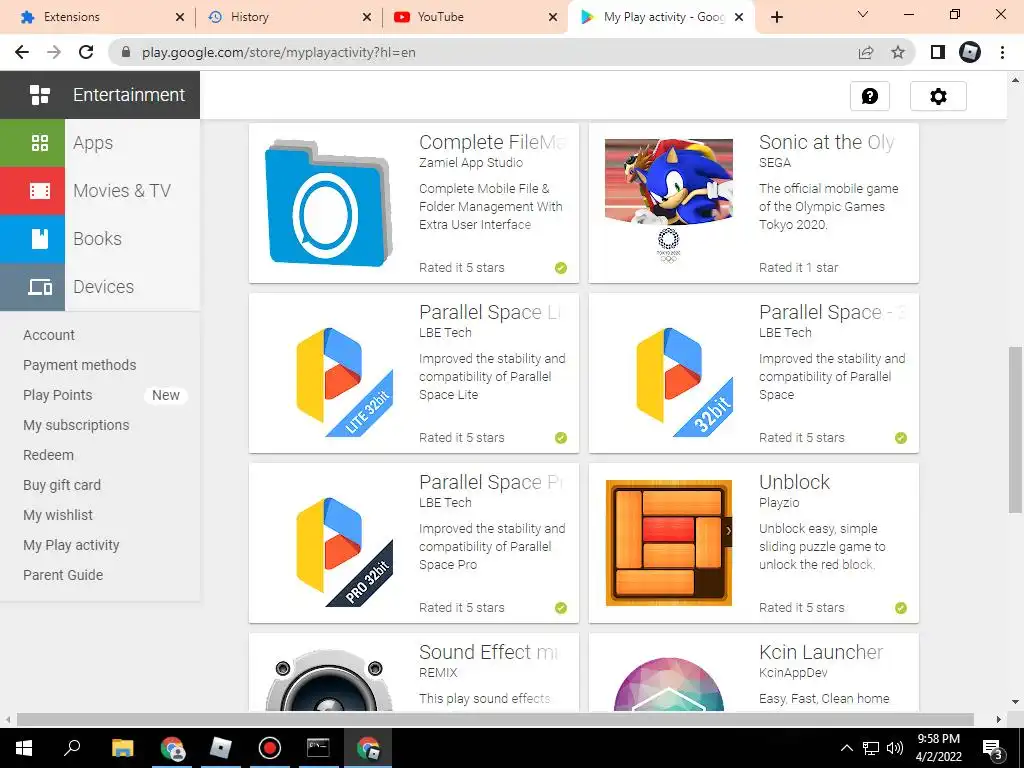The image size is (1024, 768).
Task: Open My wishlist link
Action: 58,515
